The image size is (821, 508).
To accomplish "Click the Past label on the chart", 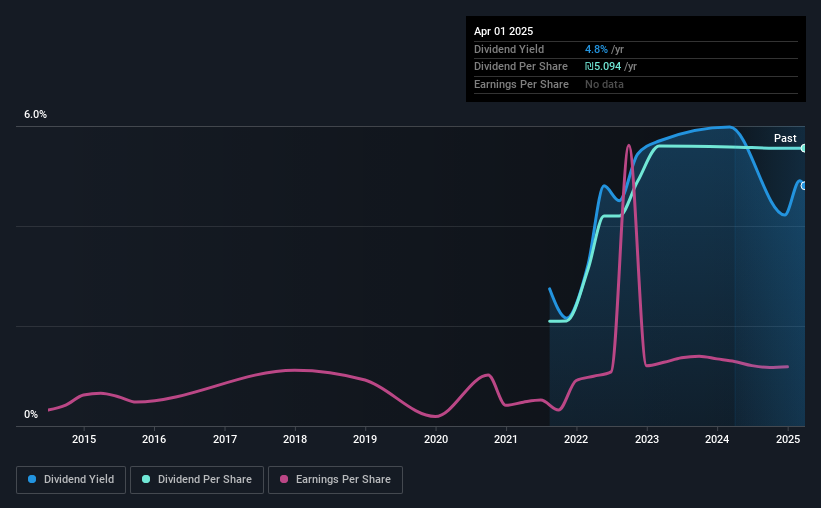I will tap(785, 138).
